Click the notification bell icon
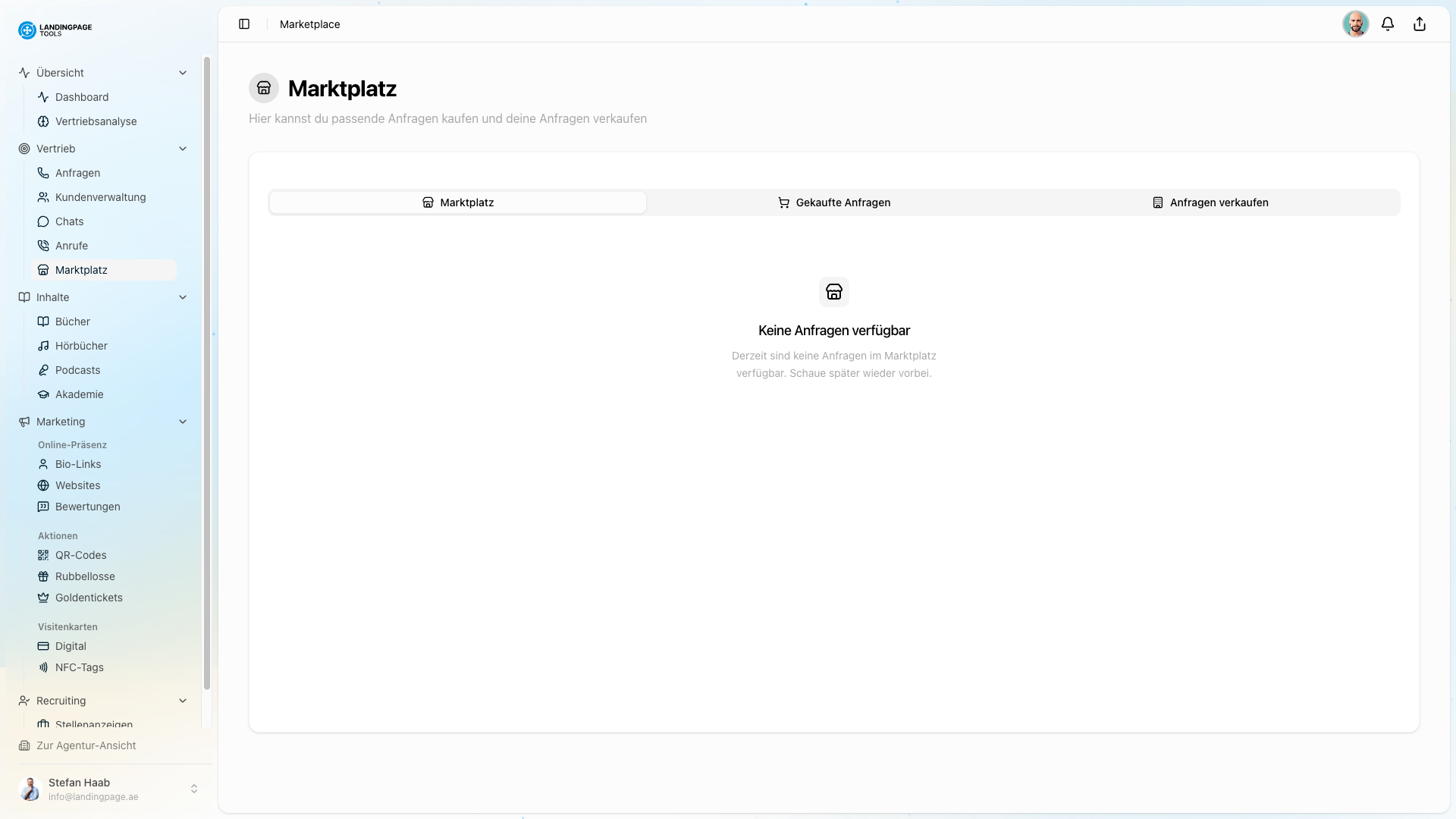This screenshot has height=819, width=1456. [x=1387, y=24]
